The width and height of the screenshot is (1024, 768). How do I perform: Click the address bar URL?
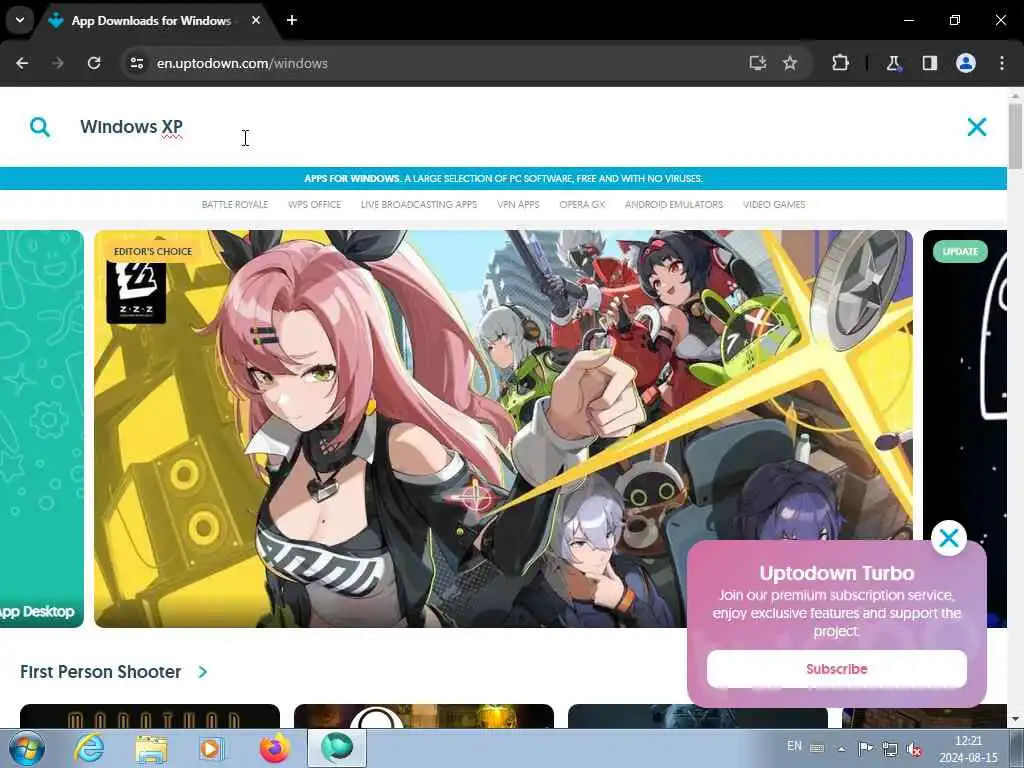click(242, 63)
